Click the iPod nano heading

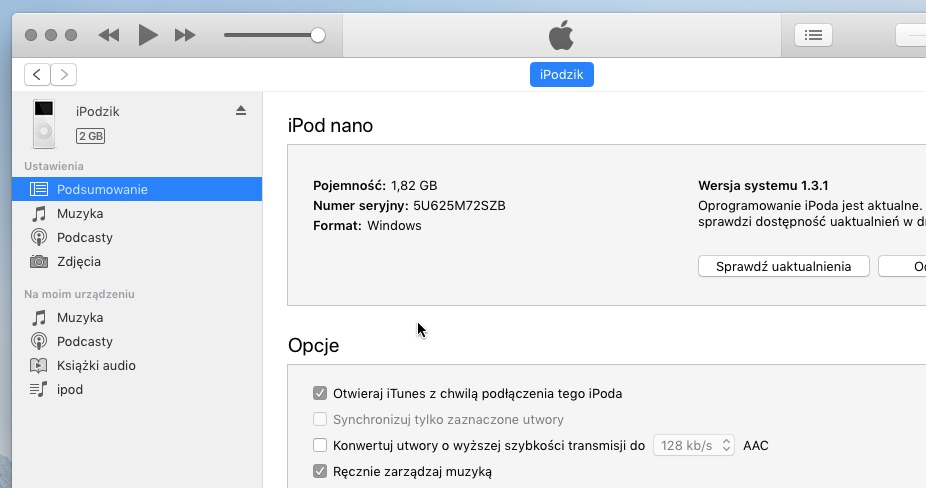(x=330, y=125)
